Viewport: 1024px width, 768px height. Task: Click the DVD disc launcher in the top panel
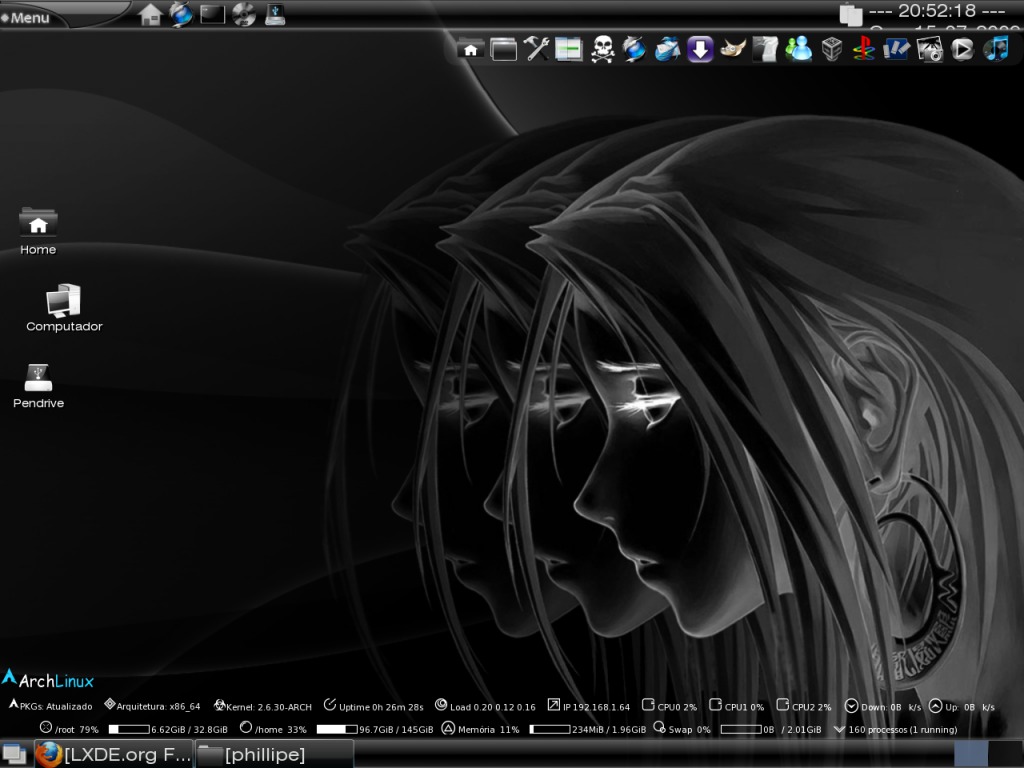tap(244, 14)
